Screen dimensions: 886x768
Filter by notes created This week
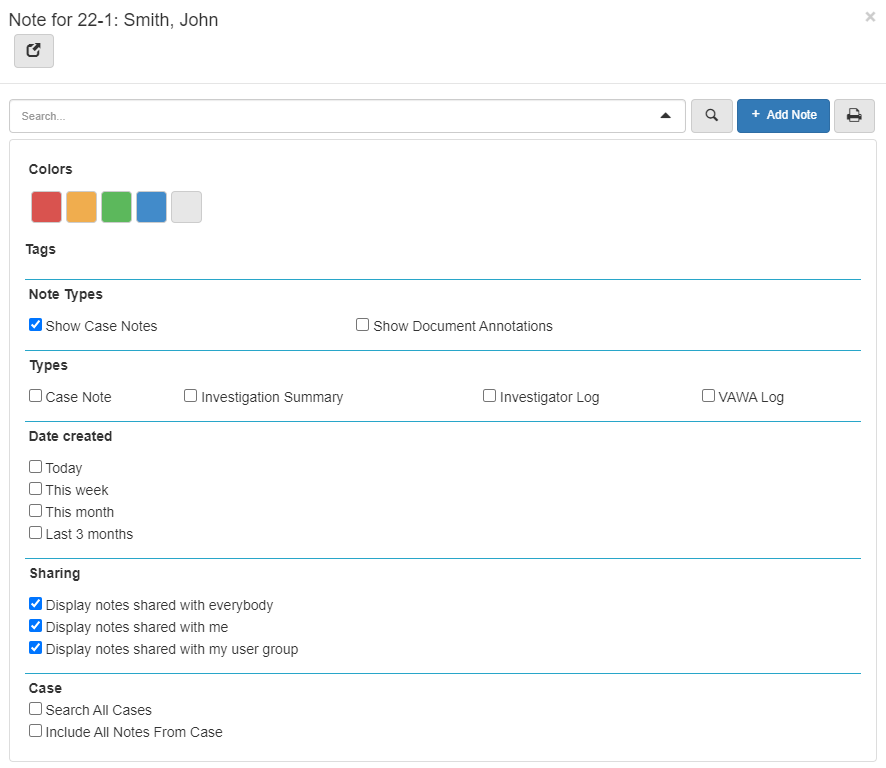[36, 489]
